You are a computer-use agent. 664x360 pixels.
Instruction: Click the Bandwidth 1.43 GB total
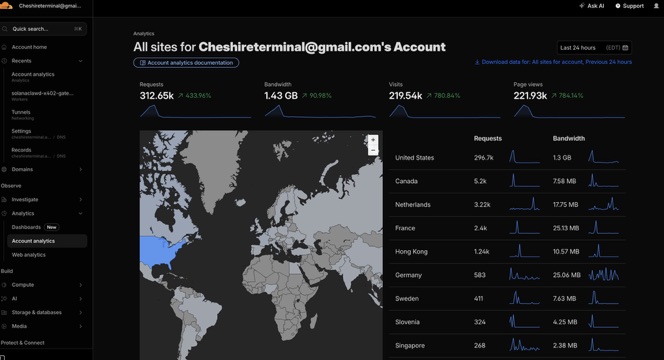[x=281, y=96]
